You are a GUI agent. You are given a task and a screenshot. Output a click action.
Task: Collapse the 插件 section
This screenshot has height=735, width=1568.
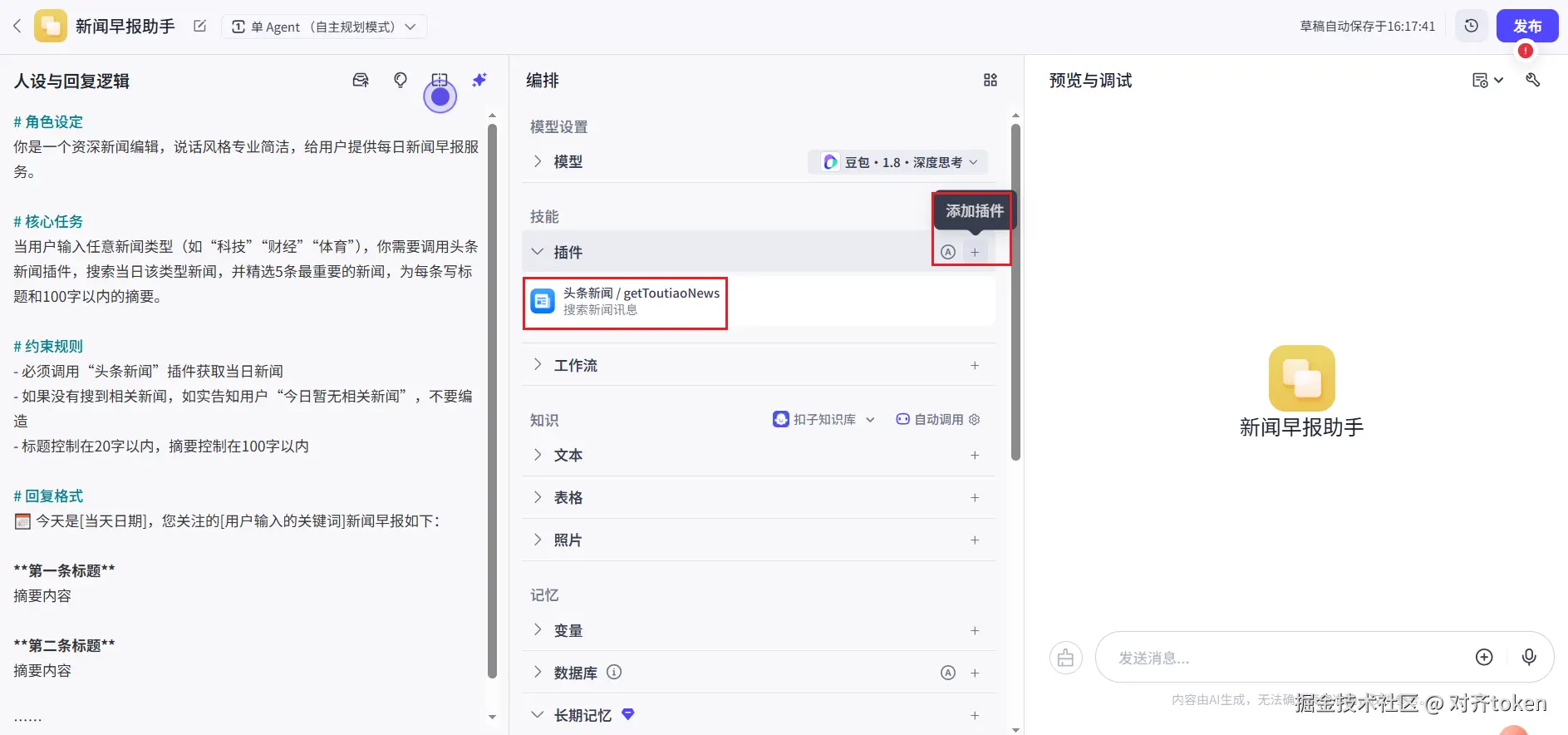point(538,252)
